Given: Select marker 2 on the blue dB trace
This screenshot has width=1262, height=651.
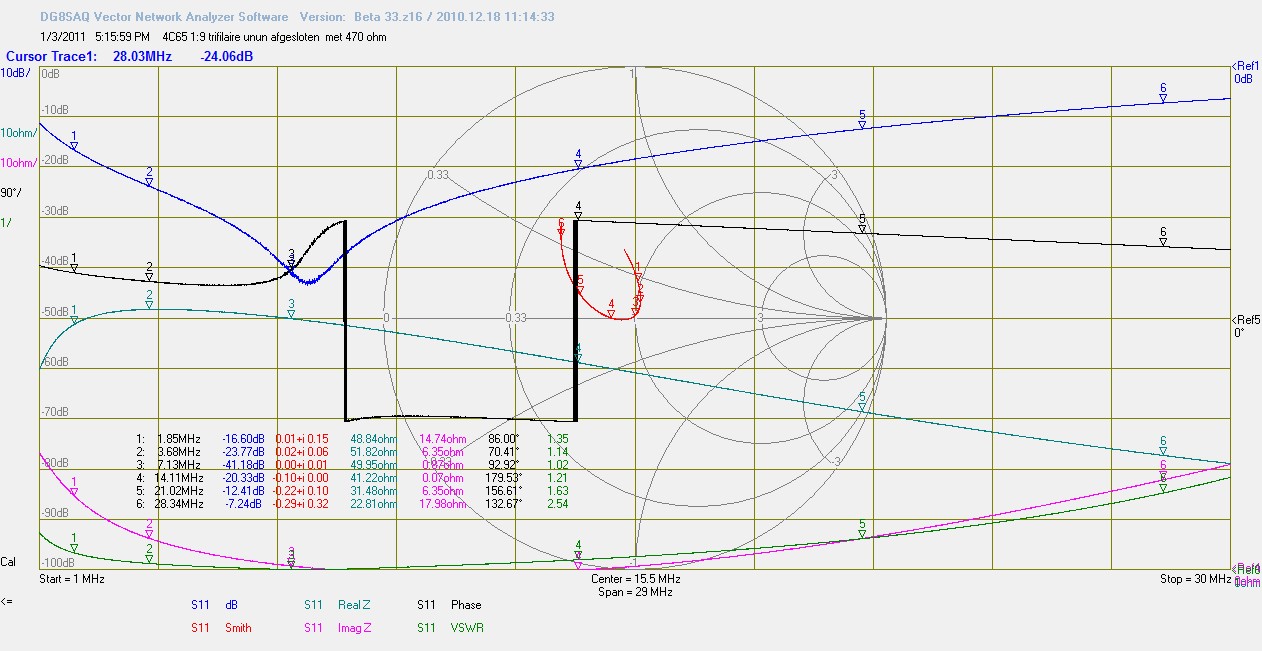Looking at the screenshot, I should (149, 179).
